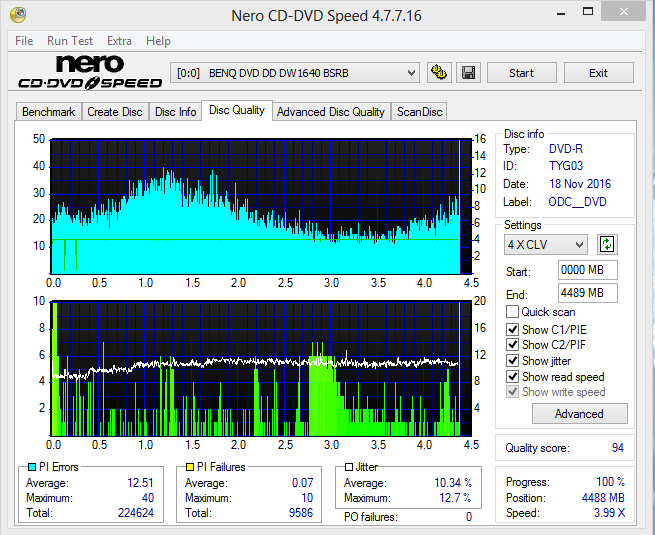Click the label ODC__DVD text
655x535 pixels.
[x=577, y=202]
